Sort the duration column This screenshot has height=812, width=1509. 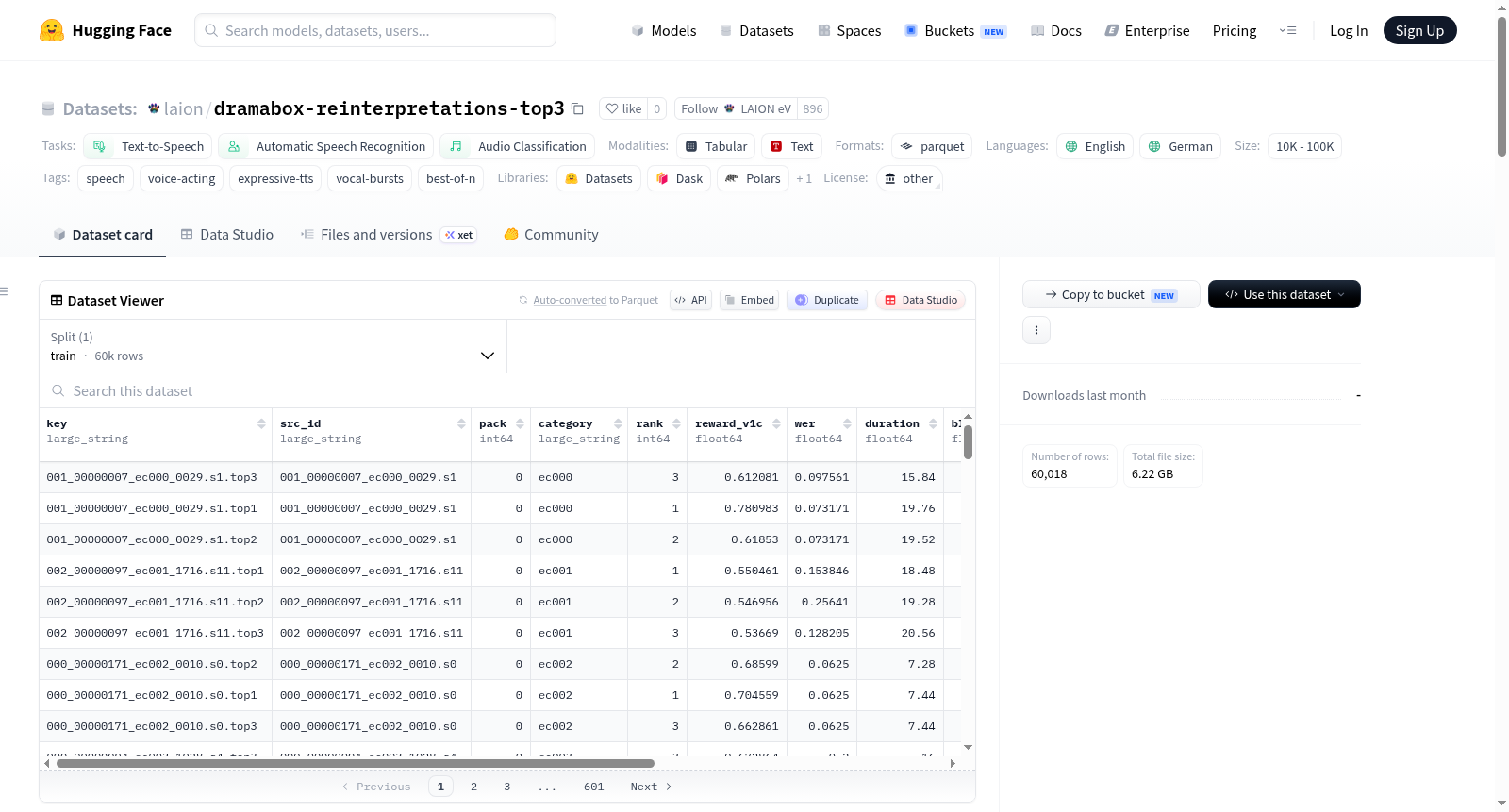[933, 423]
